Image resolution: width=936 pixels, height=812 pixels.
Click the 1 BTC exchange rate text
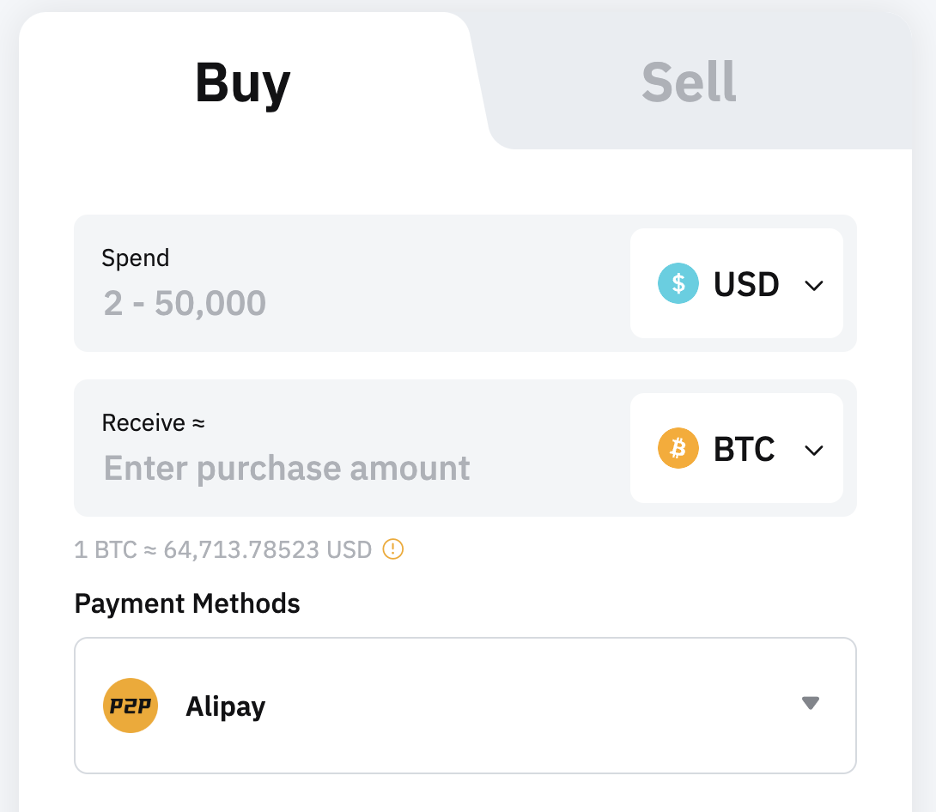222,549
